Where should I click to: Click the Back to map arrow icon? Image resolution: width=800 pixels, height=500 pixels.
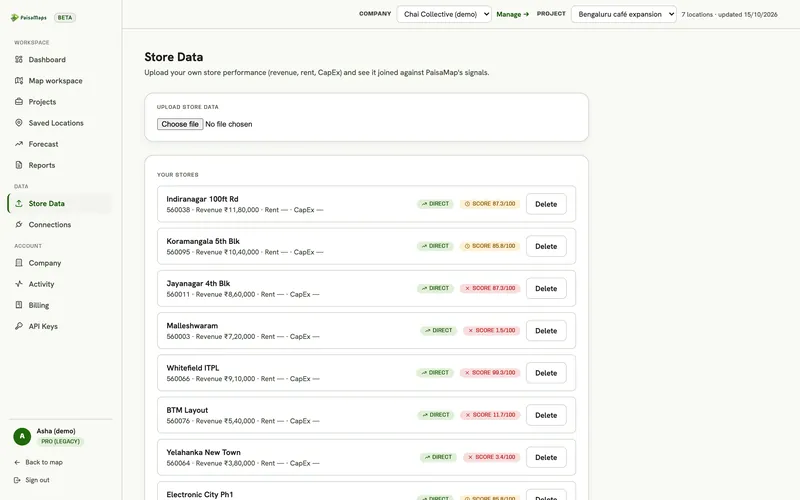17,462
